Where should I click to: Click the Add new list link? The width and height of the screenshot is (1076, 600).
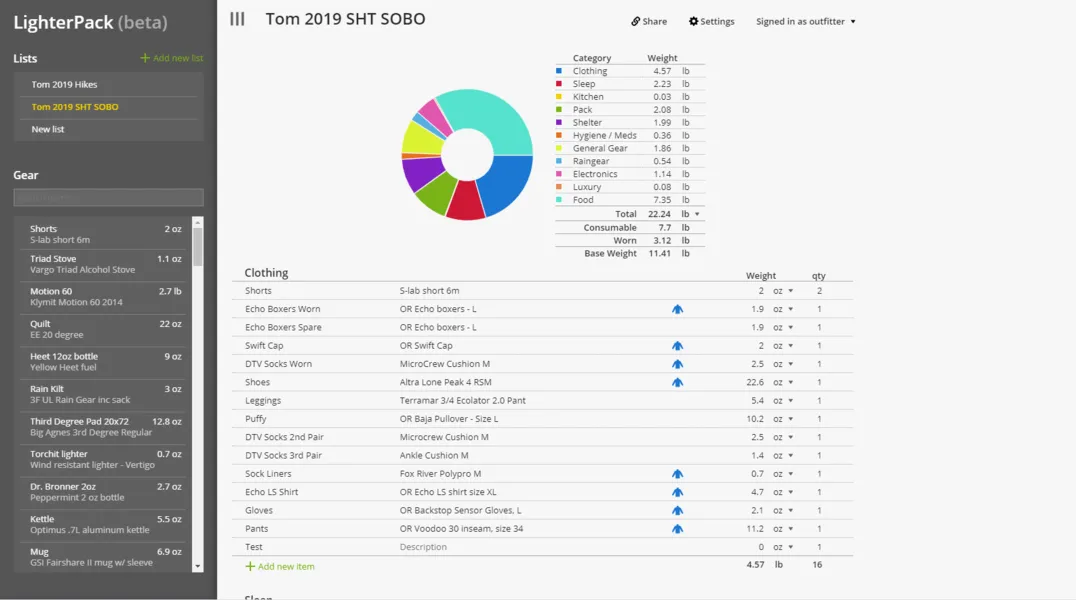pyautogui.click(x=178, y=58)
